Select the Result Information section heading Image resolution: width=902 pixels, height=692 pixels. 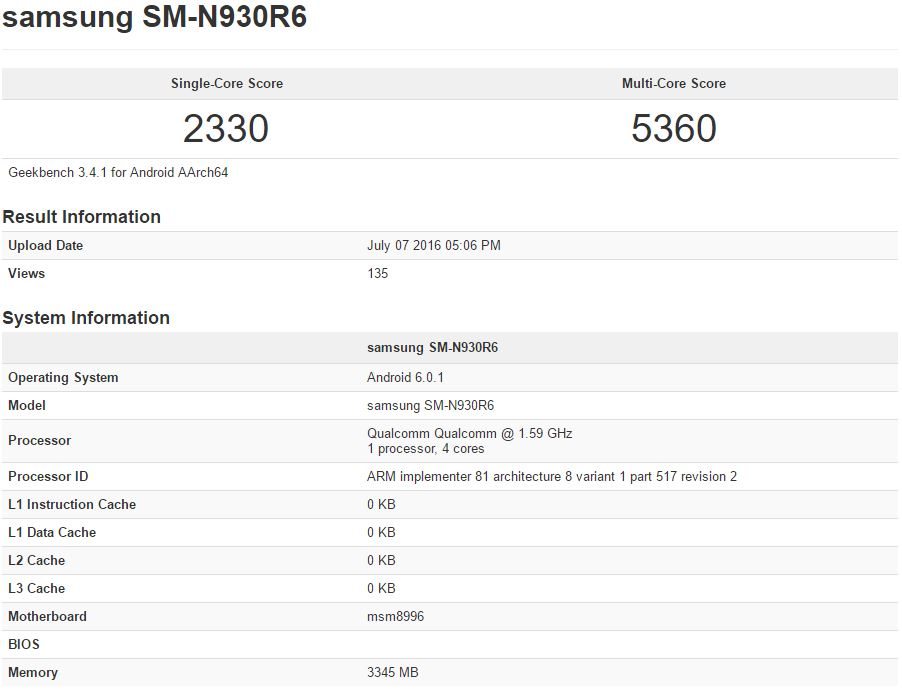[x=81, y=217]
